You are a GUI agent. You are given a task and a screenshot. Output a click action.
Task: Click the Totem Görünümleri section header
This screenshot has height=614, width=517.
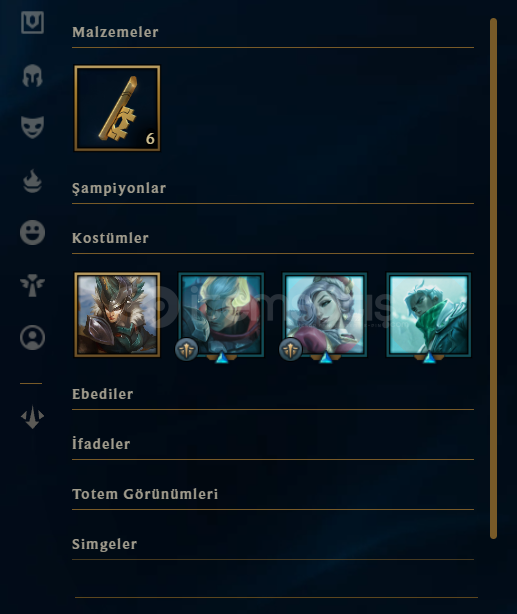pyautogui.click(x=145, y=494)
